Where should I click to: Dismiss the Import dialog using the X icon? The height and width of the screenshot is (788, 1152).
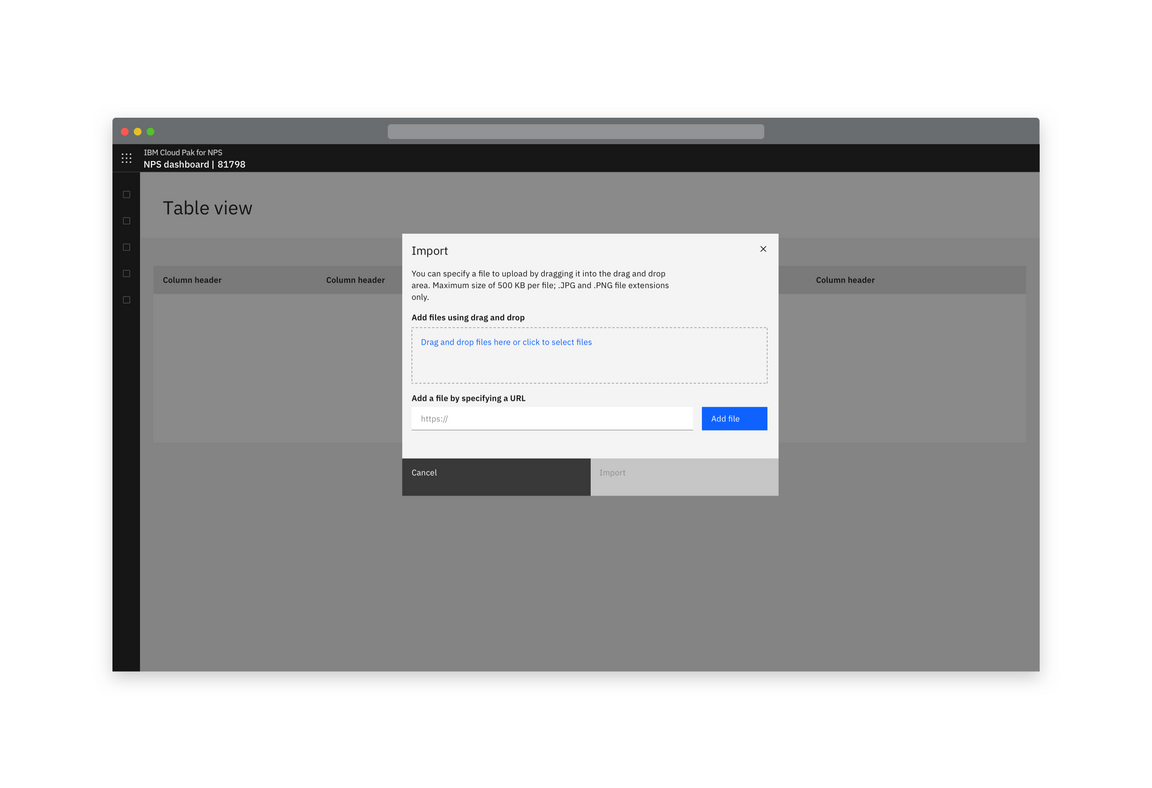coord(763,248)
